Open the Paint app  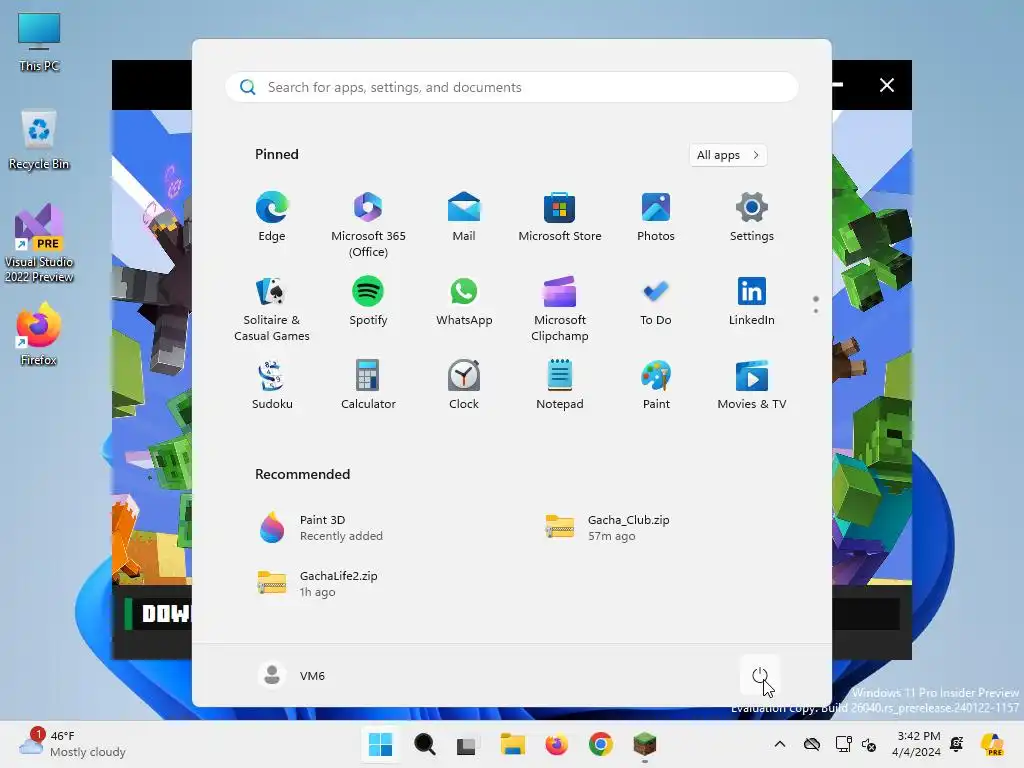click(656, 385)
